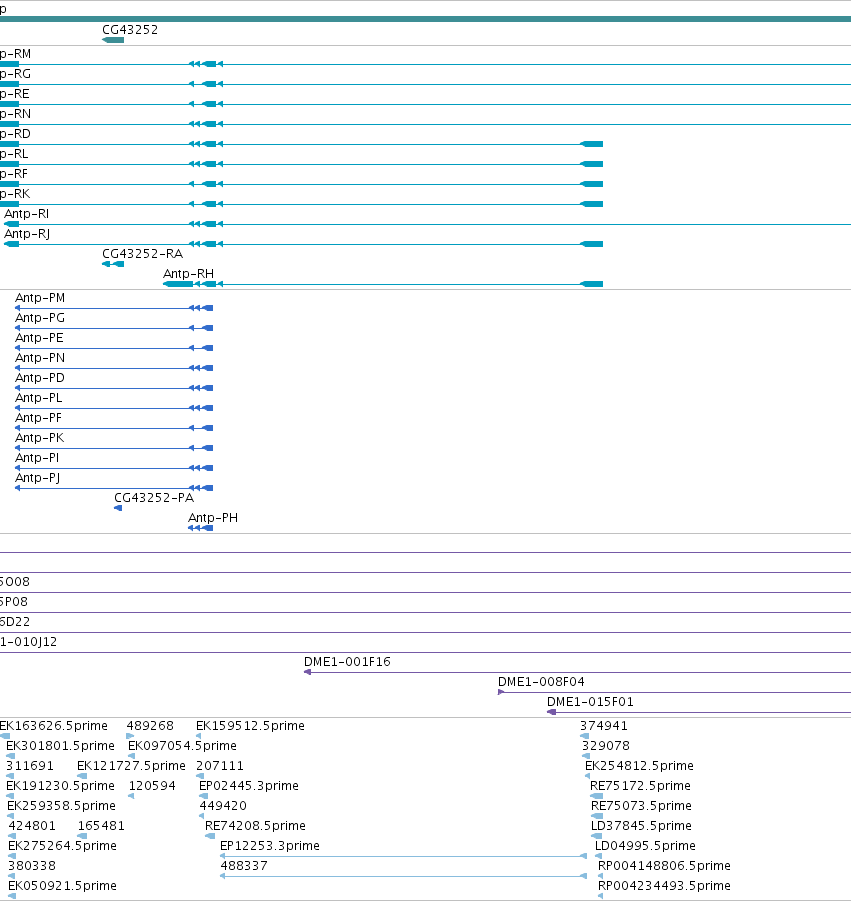Open the 488337 EST label
This screenshot has width=851, height=901.
click(x=244, y=866)
